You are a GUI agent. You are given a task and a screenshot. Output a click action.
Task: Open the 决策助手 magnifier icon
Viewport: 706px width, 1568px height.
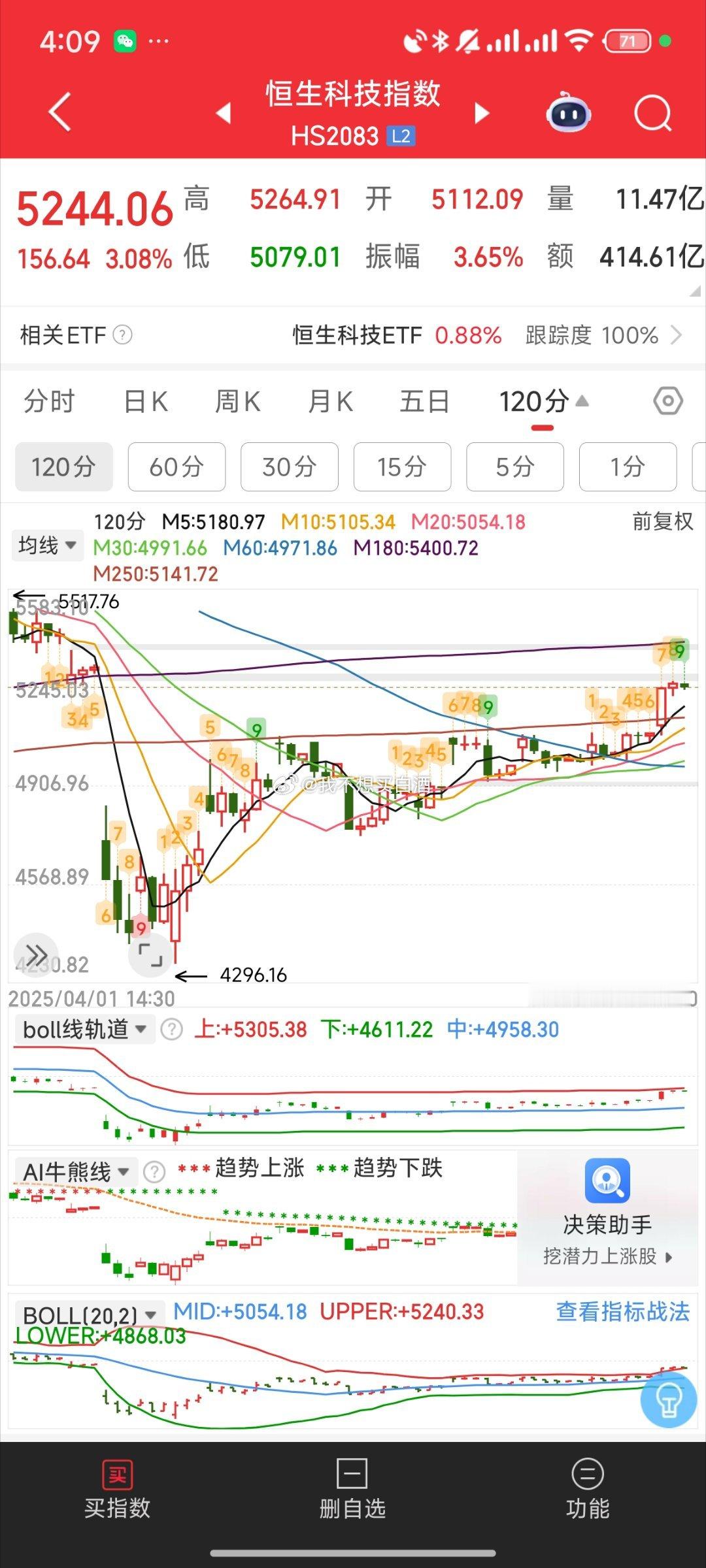pos(607,1181)
